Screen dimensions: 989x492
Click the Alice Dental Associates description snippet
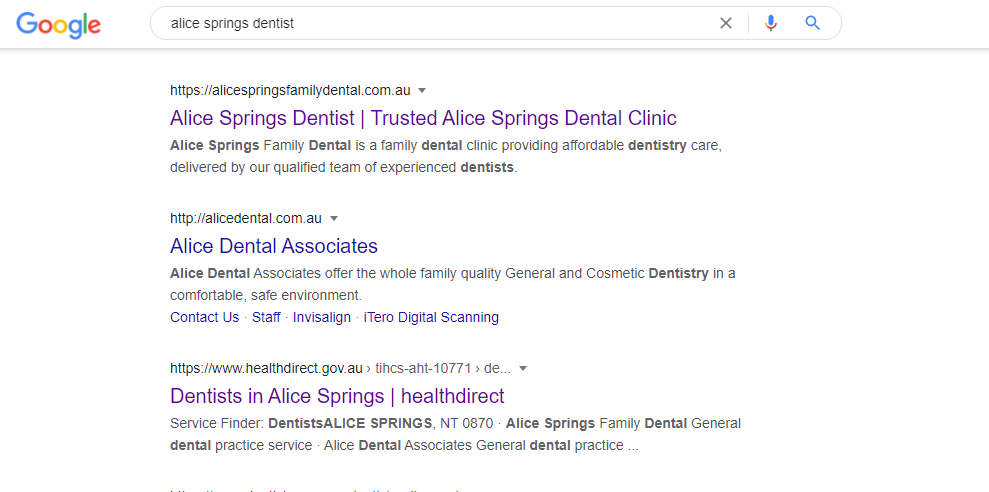[452, 284]
